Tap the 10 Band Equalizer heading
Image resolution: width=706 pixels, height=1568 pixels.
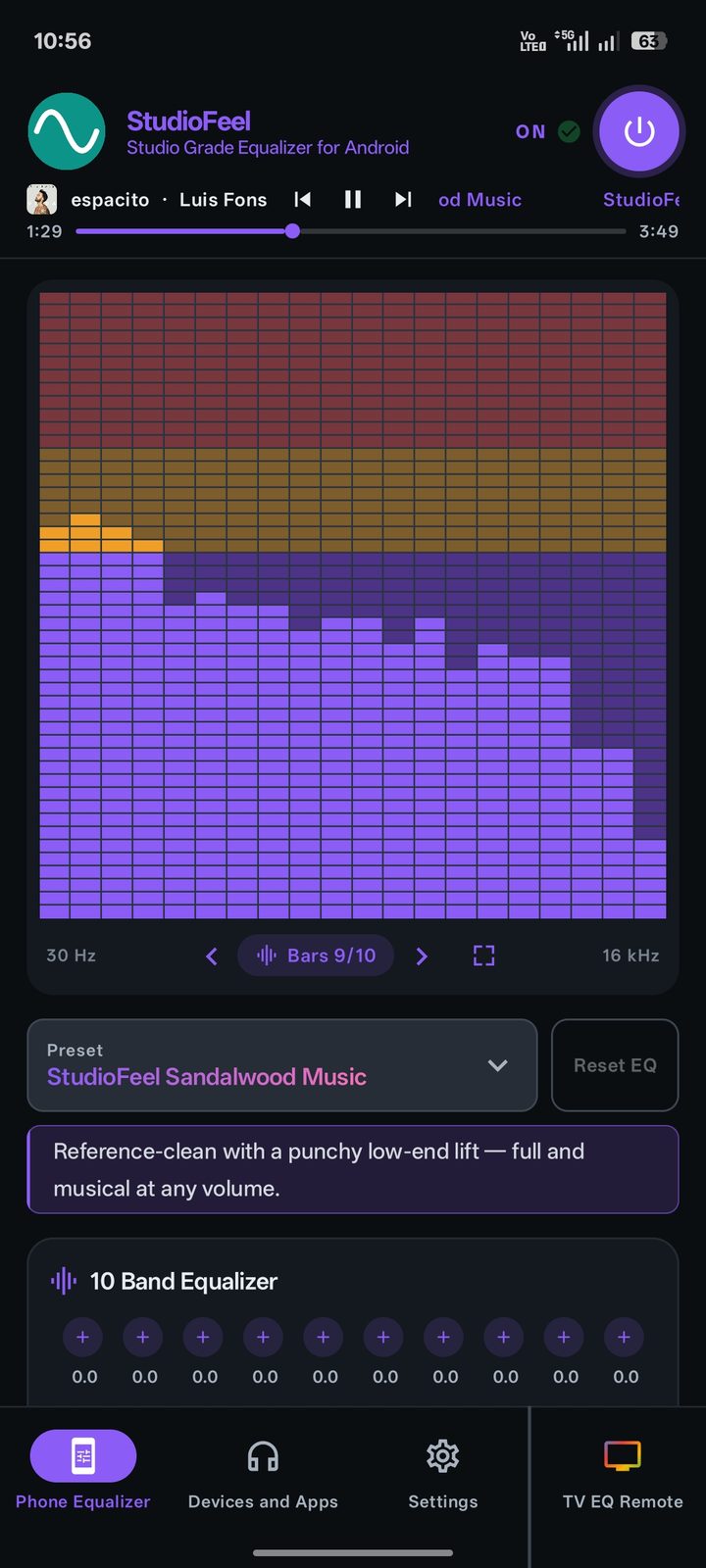[x=183, y=1281]
